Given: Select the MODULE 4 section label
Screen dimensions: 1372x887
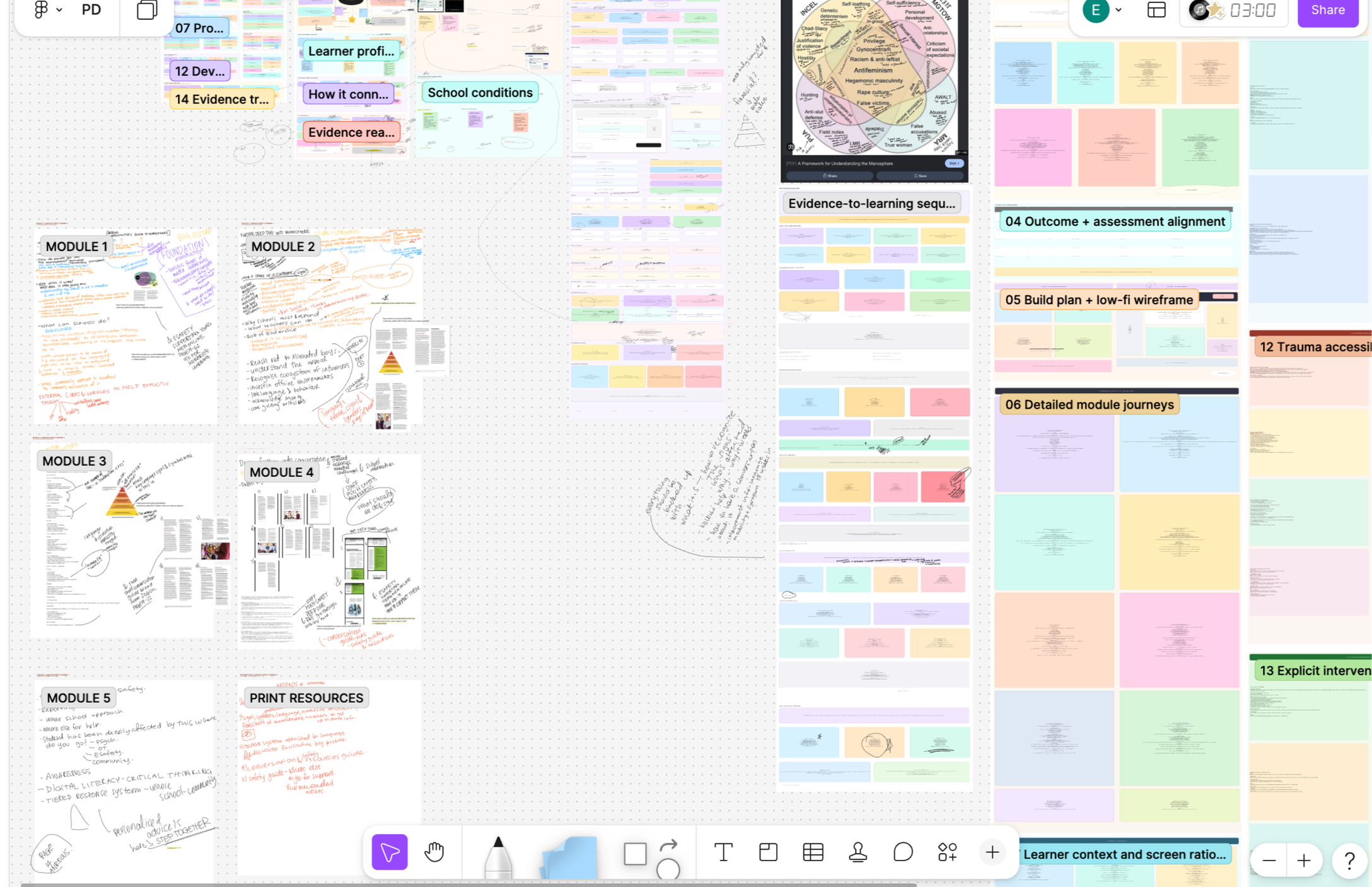Looking at the screenshot, I should coord(281,473).
